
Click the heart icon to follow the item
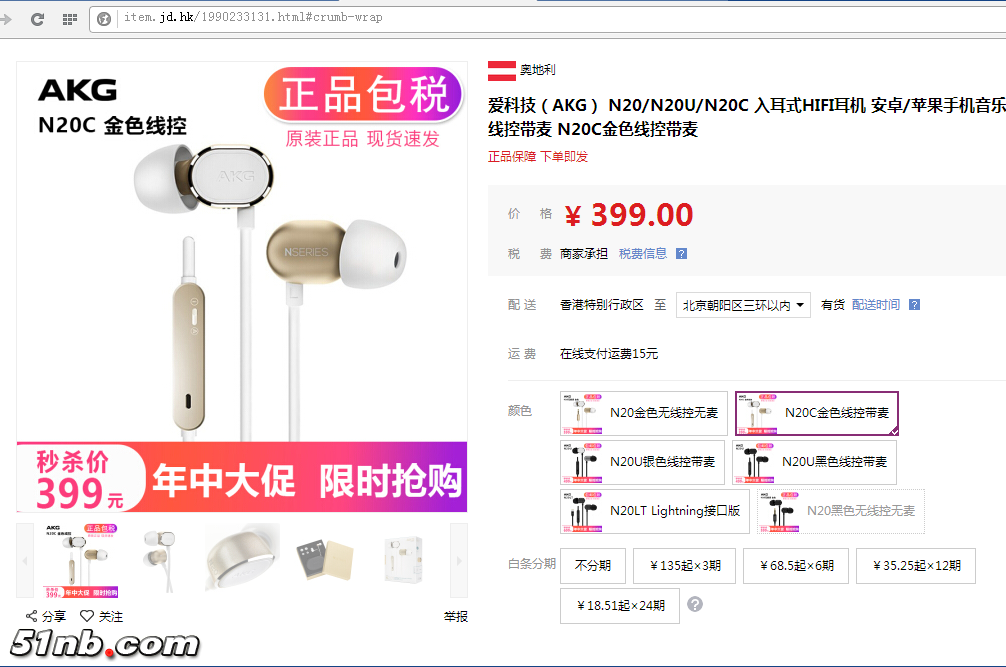point(87,616)
